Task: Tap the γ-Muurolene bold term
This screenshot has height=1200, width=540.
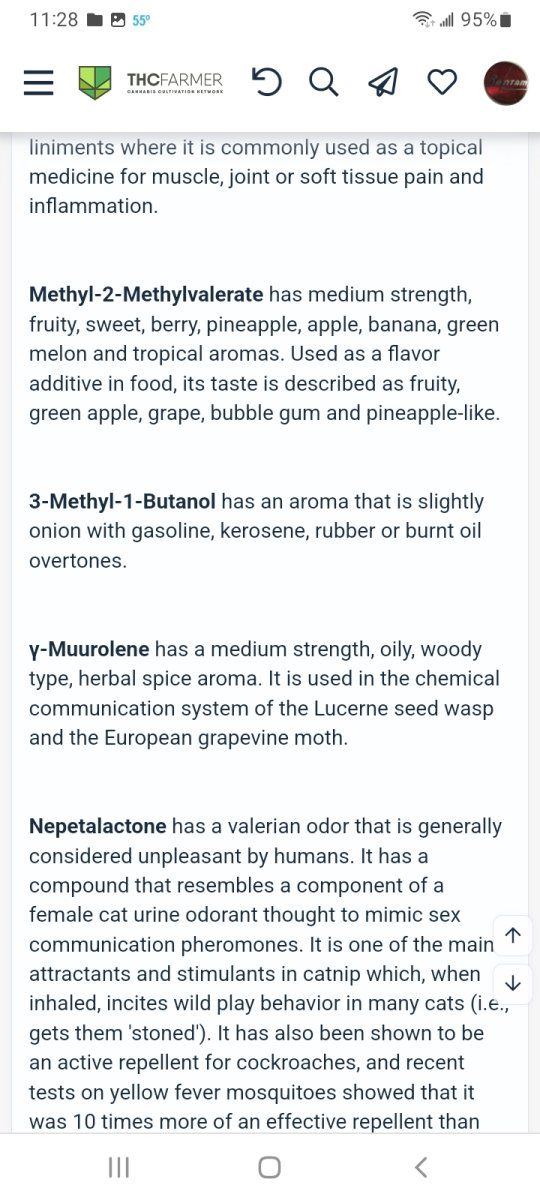Action: click(89, 650)
